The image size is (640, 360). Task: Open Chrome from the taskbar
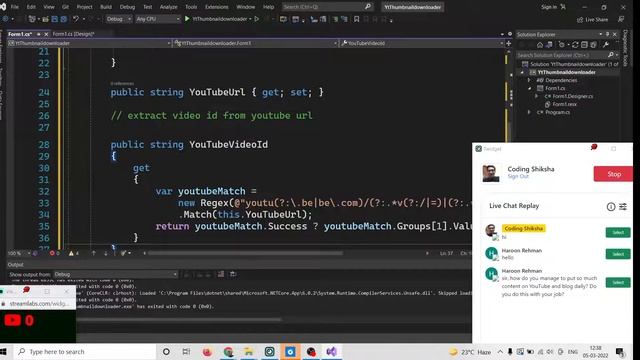228,351
